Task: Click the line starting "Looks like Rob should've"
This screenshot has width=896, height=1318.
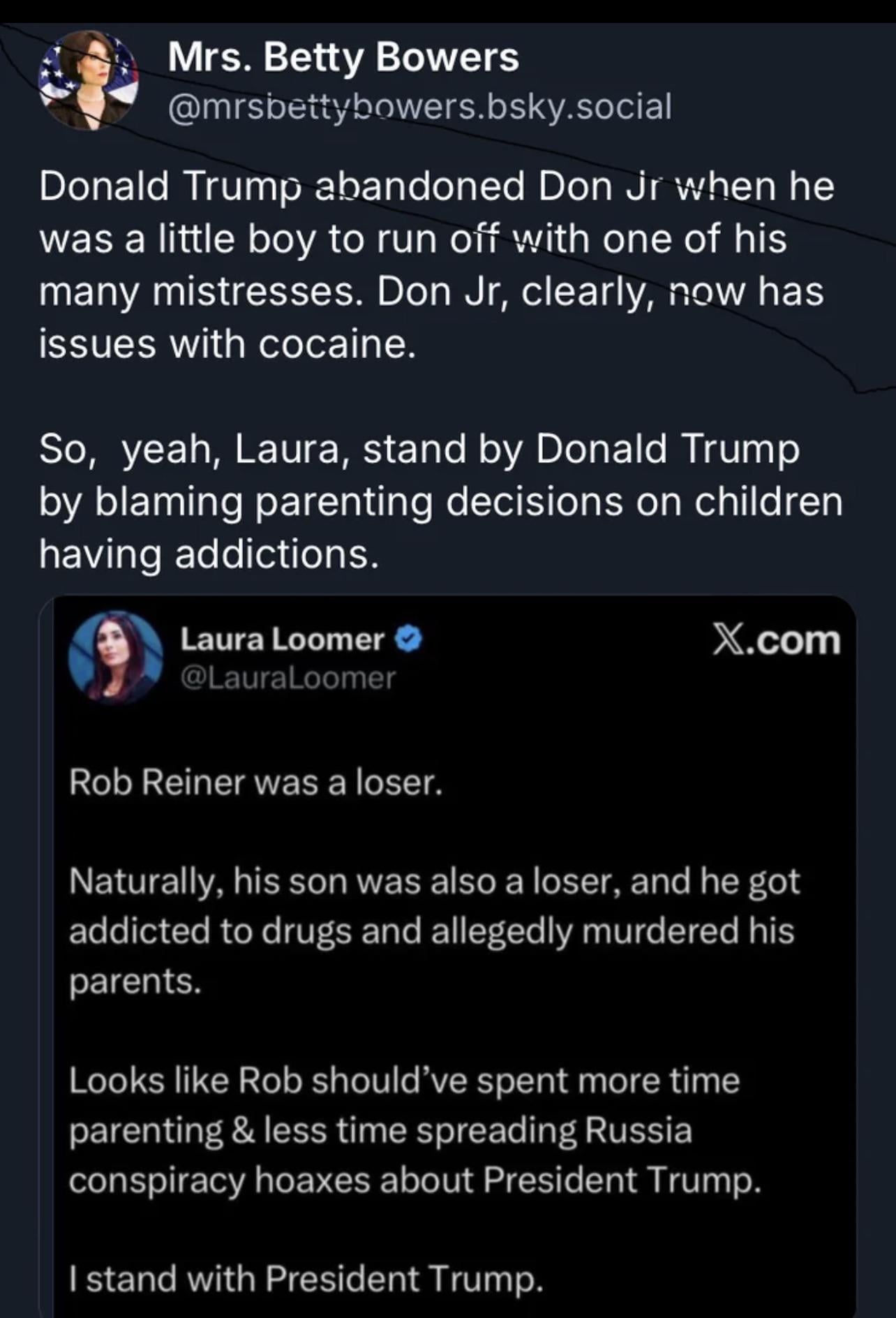Action: [404, 1081]
